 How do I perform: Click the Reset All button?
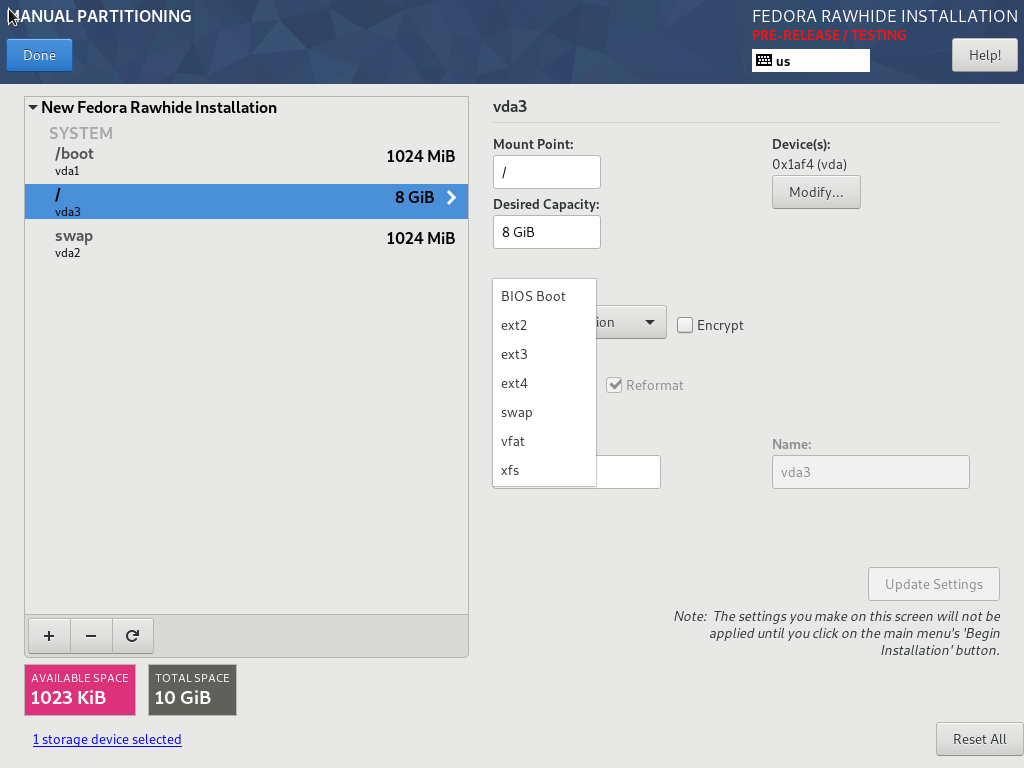click(x=980, y=739)
